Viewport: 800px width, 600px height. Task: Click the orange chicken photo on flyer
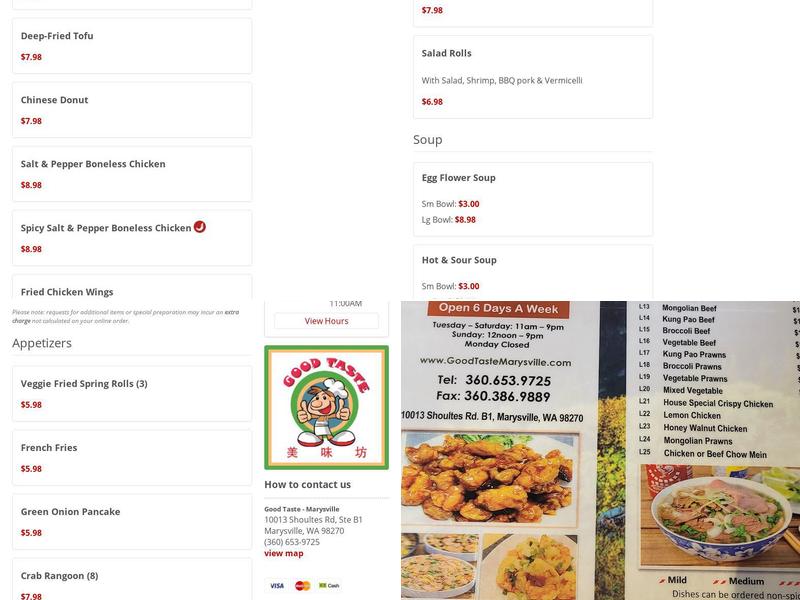(x=490, y=479)
